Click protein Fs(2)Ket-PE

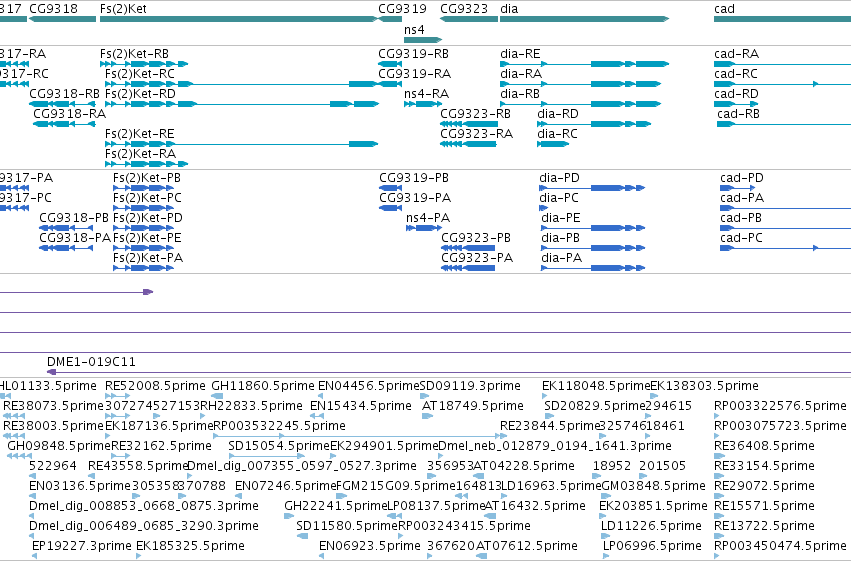click(x=147, y=238)
